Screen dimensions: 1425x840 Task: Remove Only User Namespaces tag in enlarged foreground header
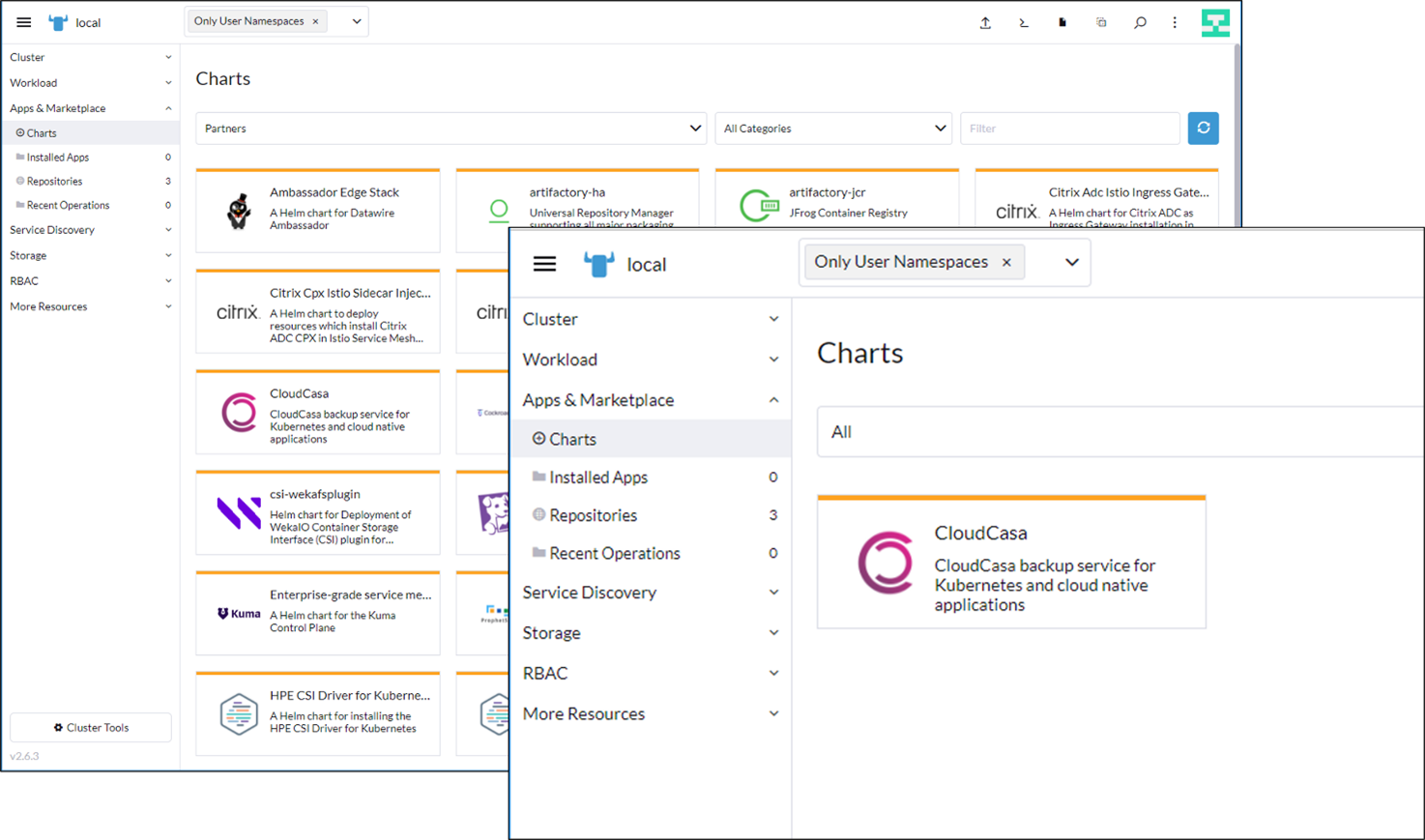1006,262
